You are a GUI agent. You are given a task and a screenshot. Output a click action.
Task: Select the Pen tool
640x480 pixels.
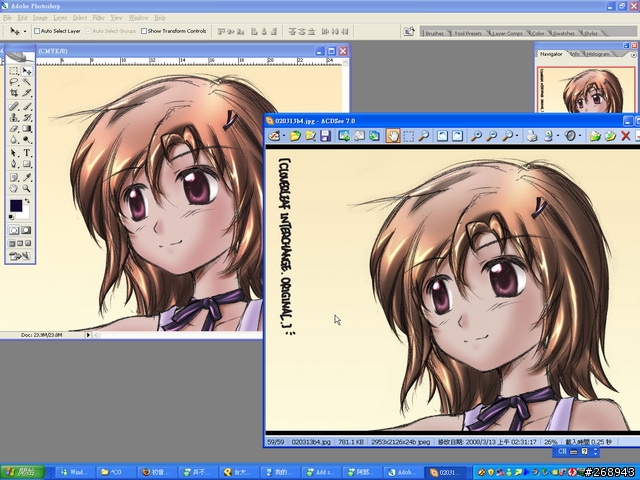tap(13, 164)
